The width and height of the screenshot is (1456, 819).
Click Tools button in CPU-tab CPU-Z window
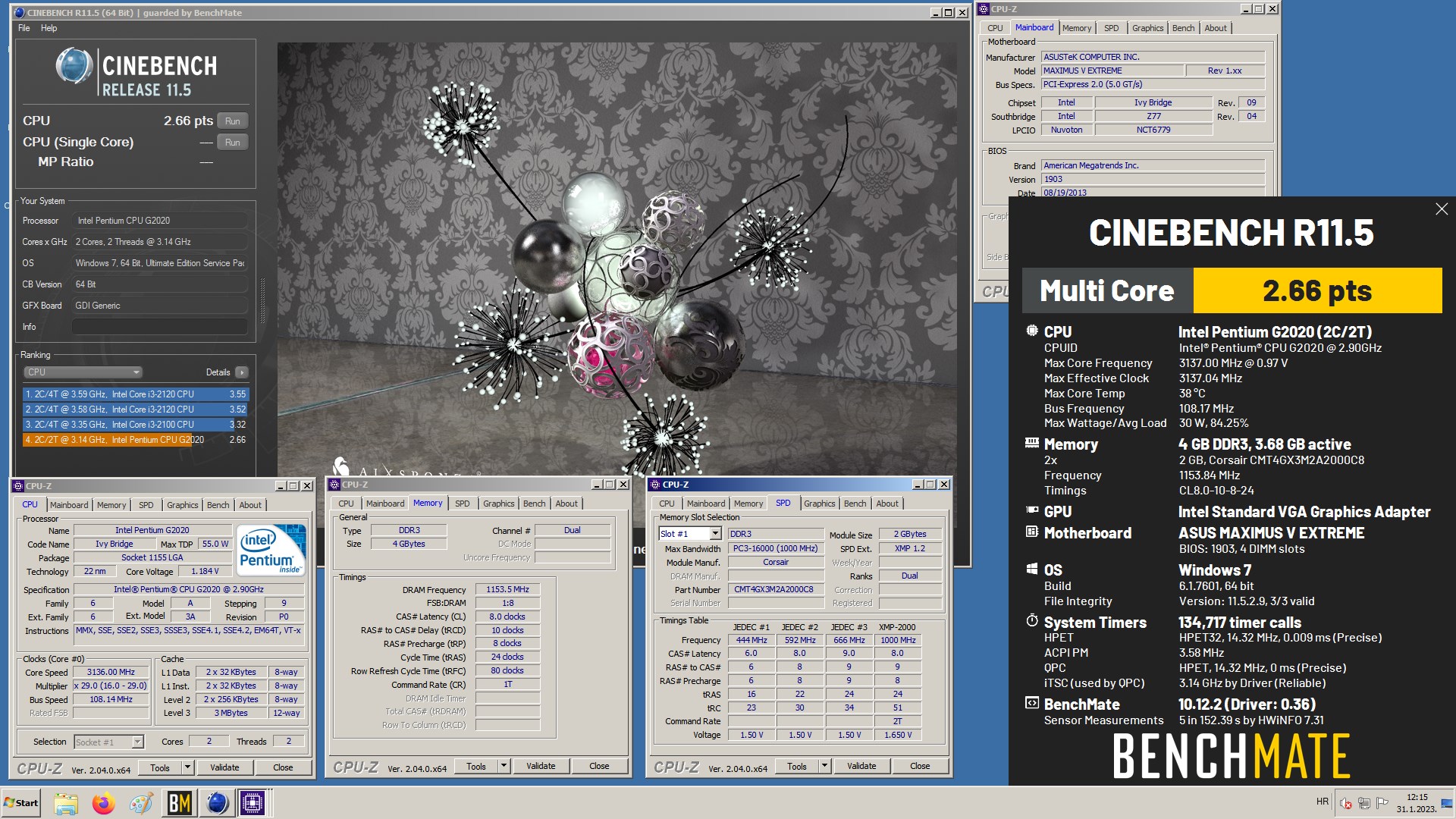point(160,767)
